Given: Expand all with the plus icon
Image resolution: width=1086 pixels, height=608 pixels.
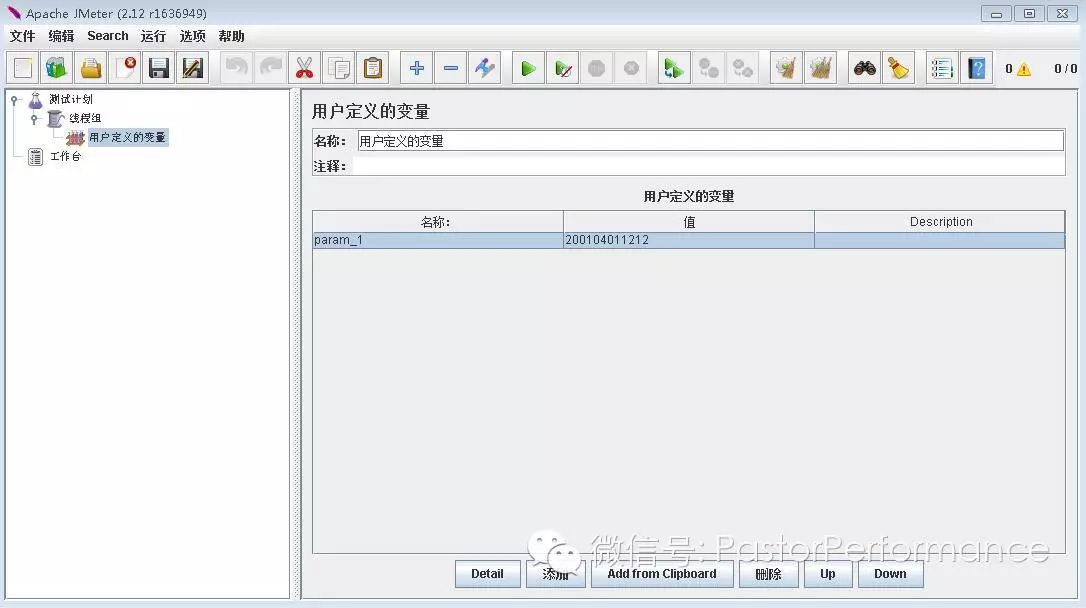Looking at the screenshot, I should point(416,68).
